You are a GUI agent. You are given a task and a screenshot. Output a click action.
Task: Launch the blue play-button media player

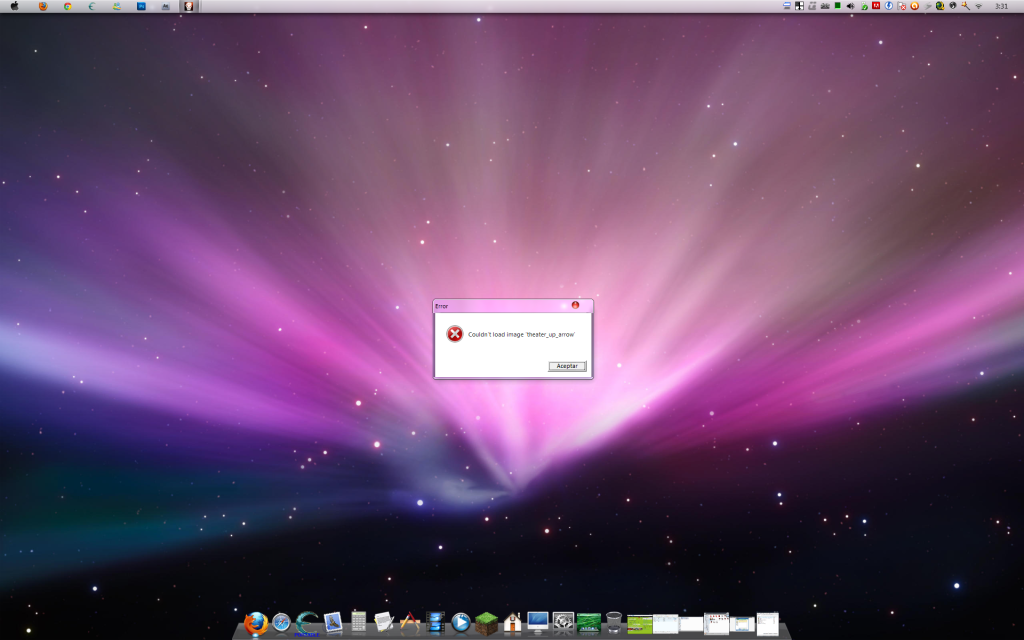coord(460,622)
